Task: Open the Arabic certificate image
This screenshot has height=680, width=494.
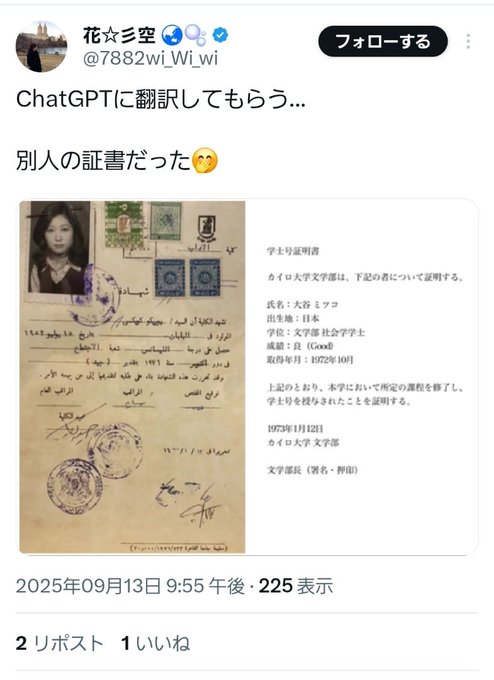Action: tap(132, 377)
